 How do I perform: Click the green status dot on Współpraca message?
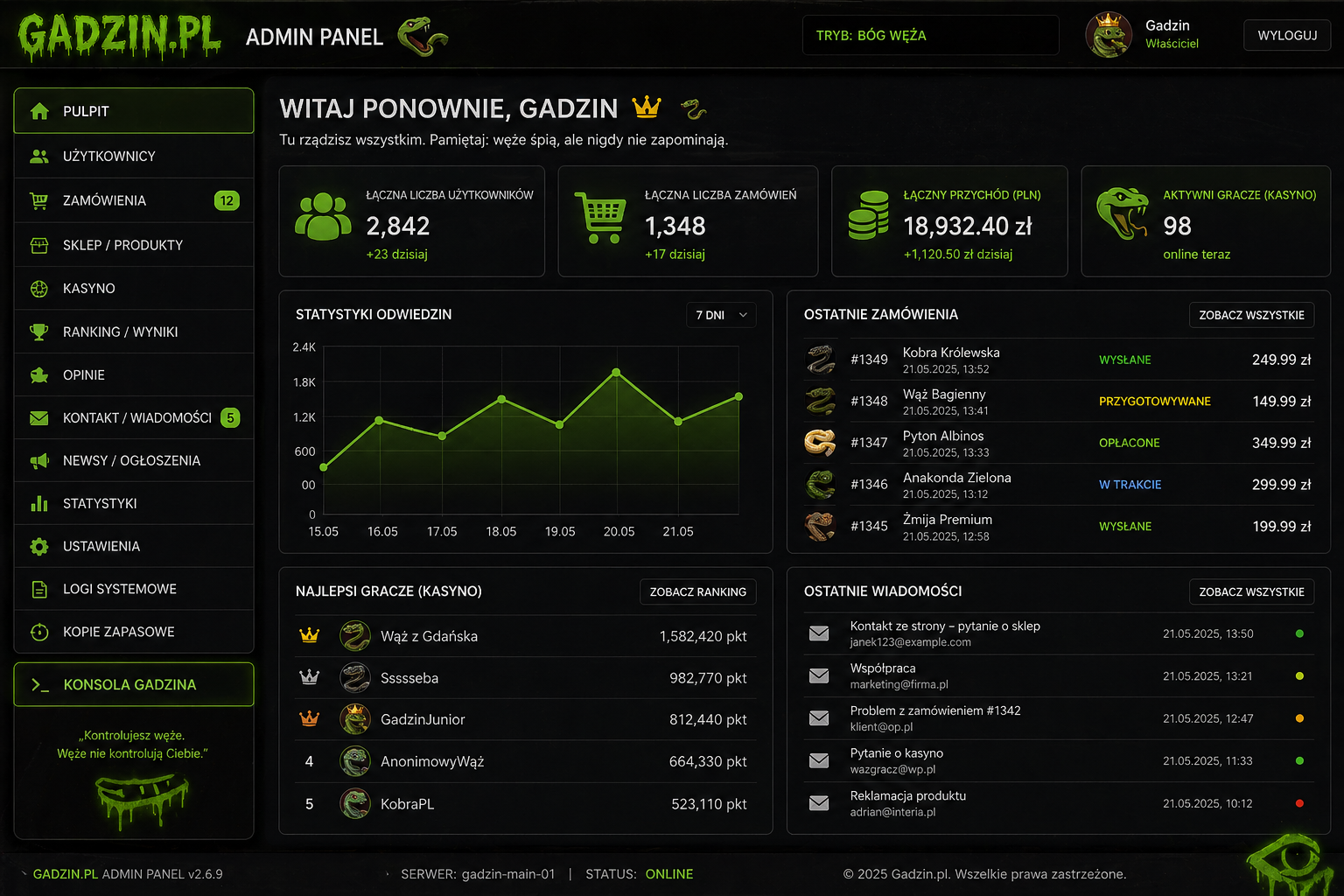pos(1298,675)
